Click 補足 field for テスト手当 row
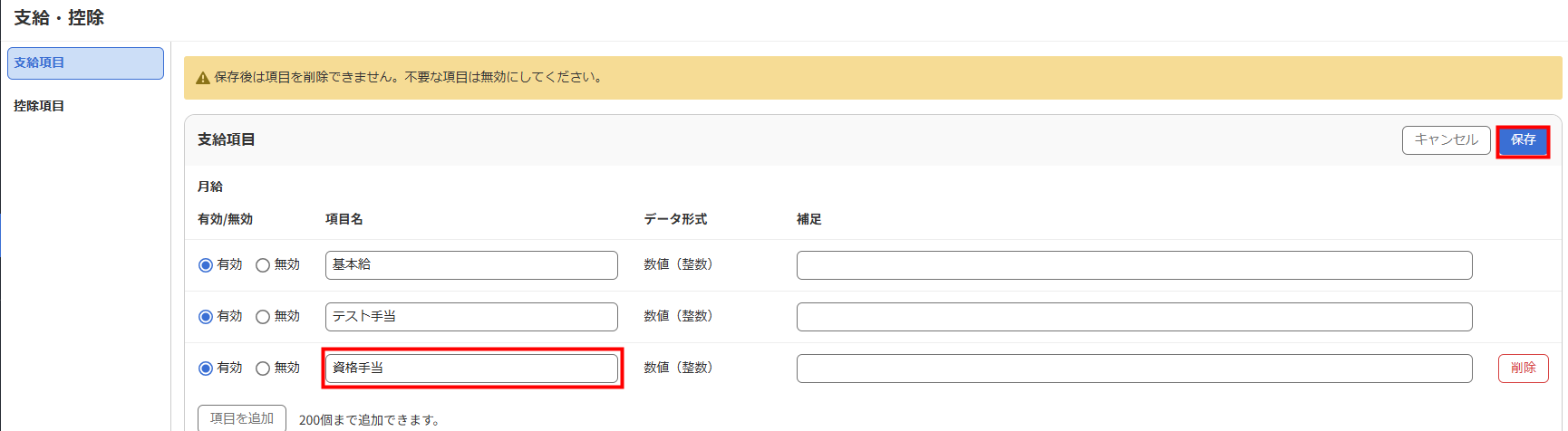Screen dimensions: 1568x431 click(1135, 317)
